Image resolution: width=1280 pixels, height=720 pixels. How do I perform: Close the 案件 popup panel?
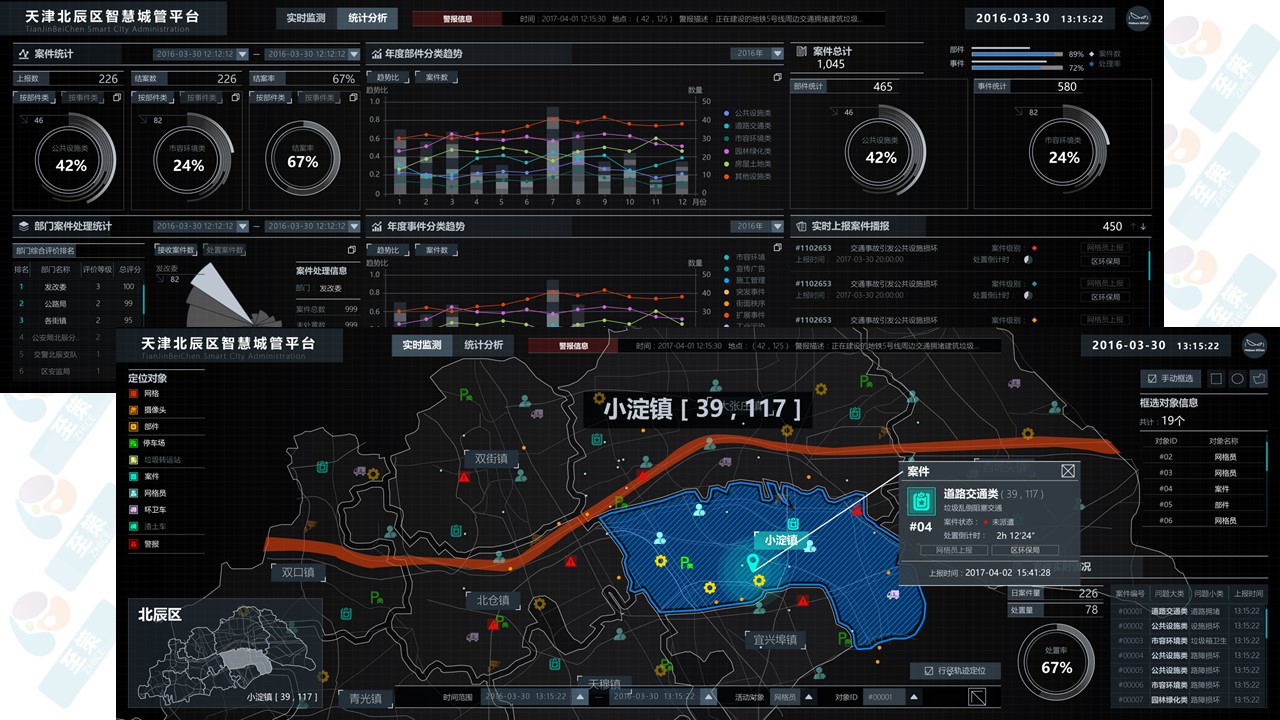[x=1068, y=471]
